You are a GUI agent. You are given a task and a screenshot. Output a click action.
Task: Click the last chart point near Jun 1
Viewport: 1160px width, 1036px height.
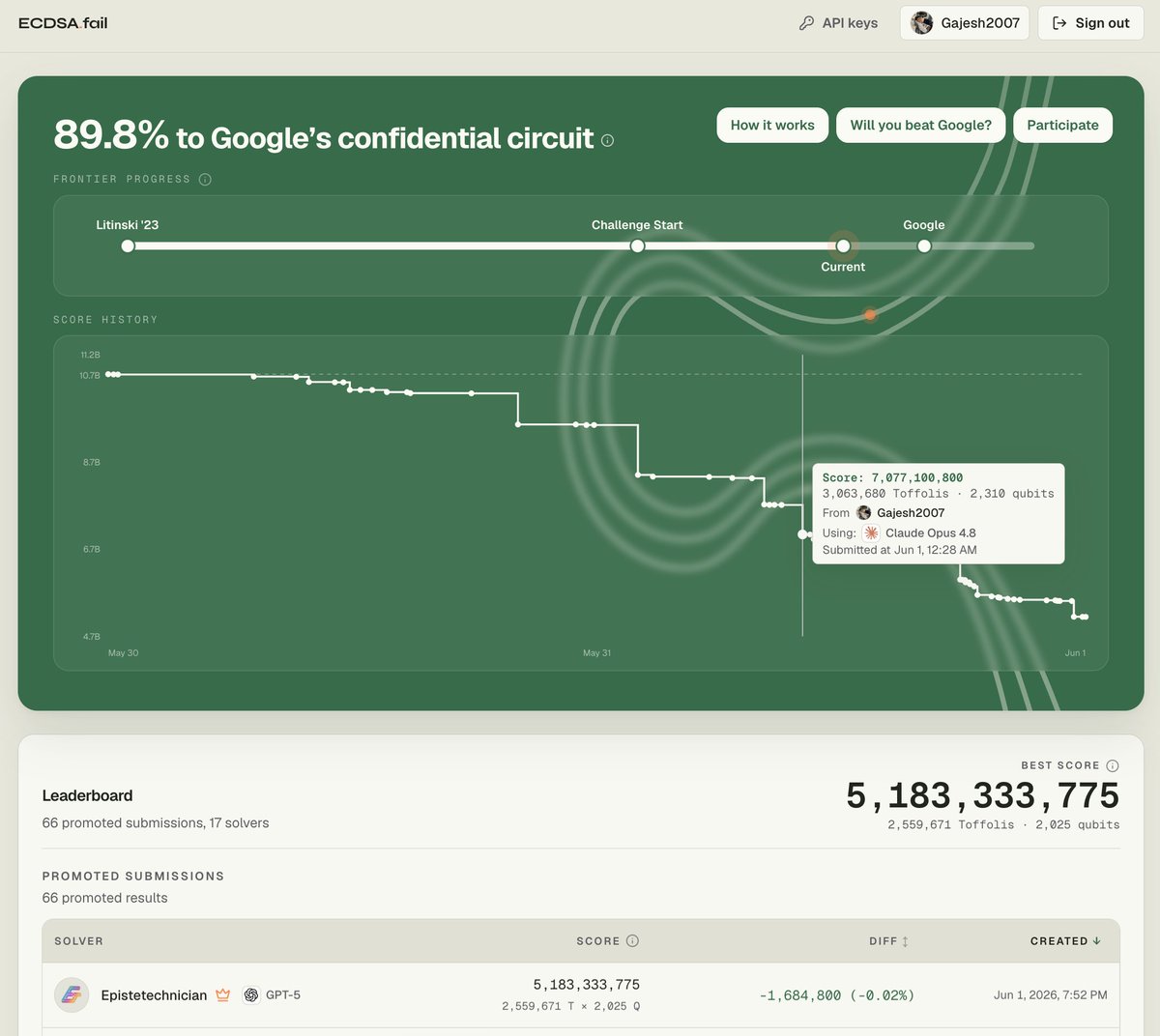click(1086, 617)
